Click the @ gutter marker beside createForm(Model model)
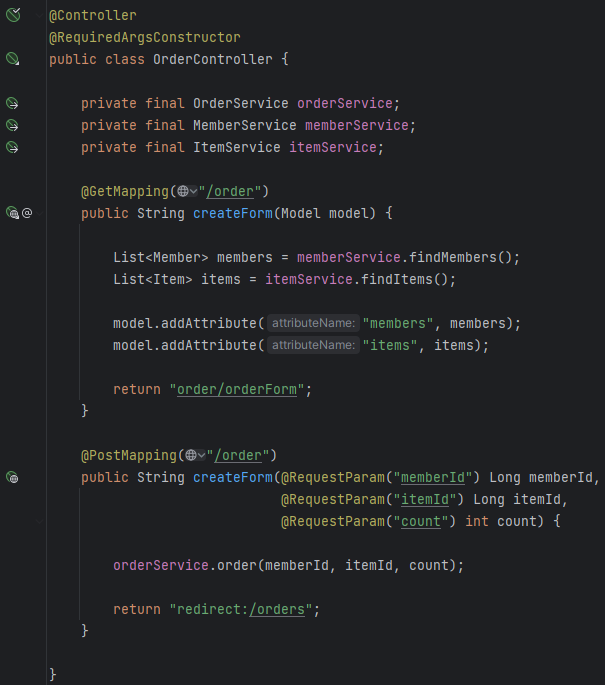 click(27, 213)
